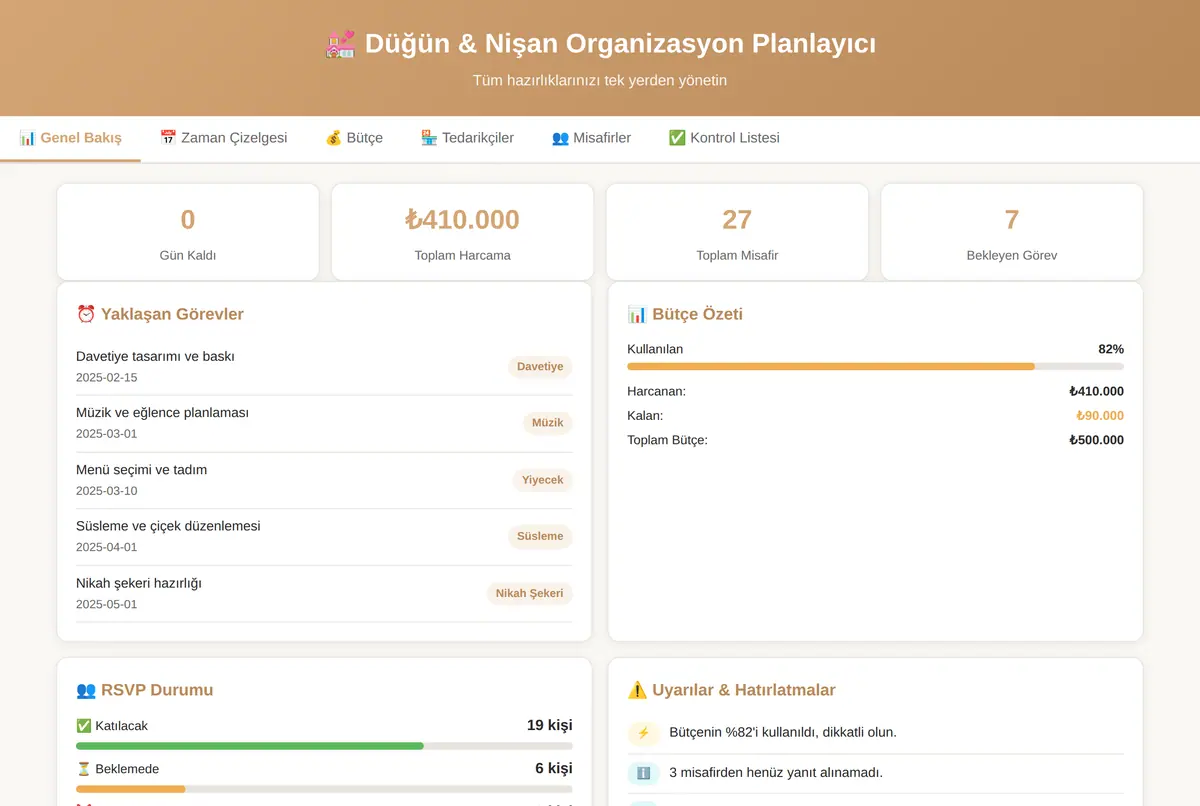The width and height of the screenshot is (1200, 806).
Task: Click the date 2025-05-01
Action: point(106,604)
